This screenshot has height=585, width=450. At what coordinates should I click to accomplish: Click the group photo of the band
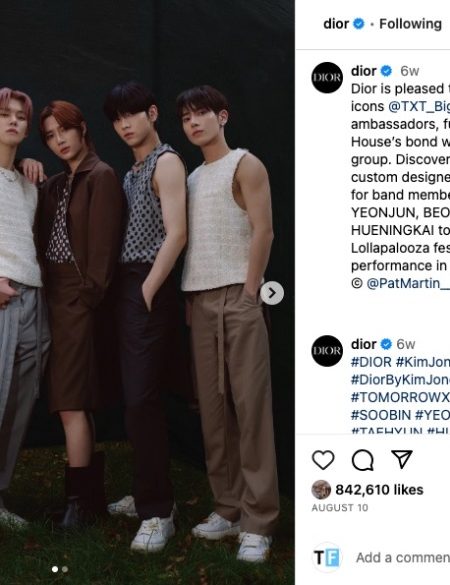click(147, 292)
